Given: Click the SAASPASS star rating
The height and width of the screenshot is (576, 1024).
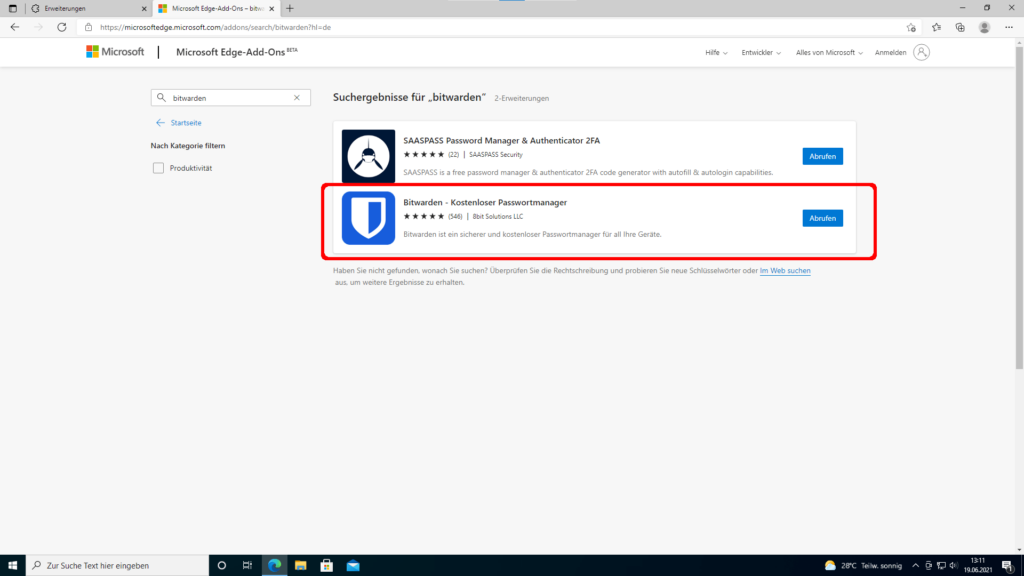Looking at the screenshot, I should pyautogui.click(x=424, y=155).
